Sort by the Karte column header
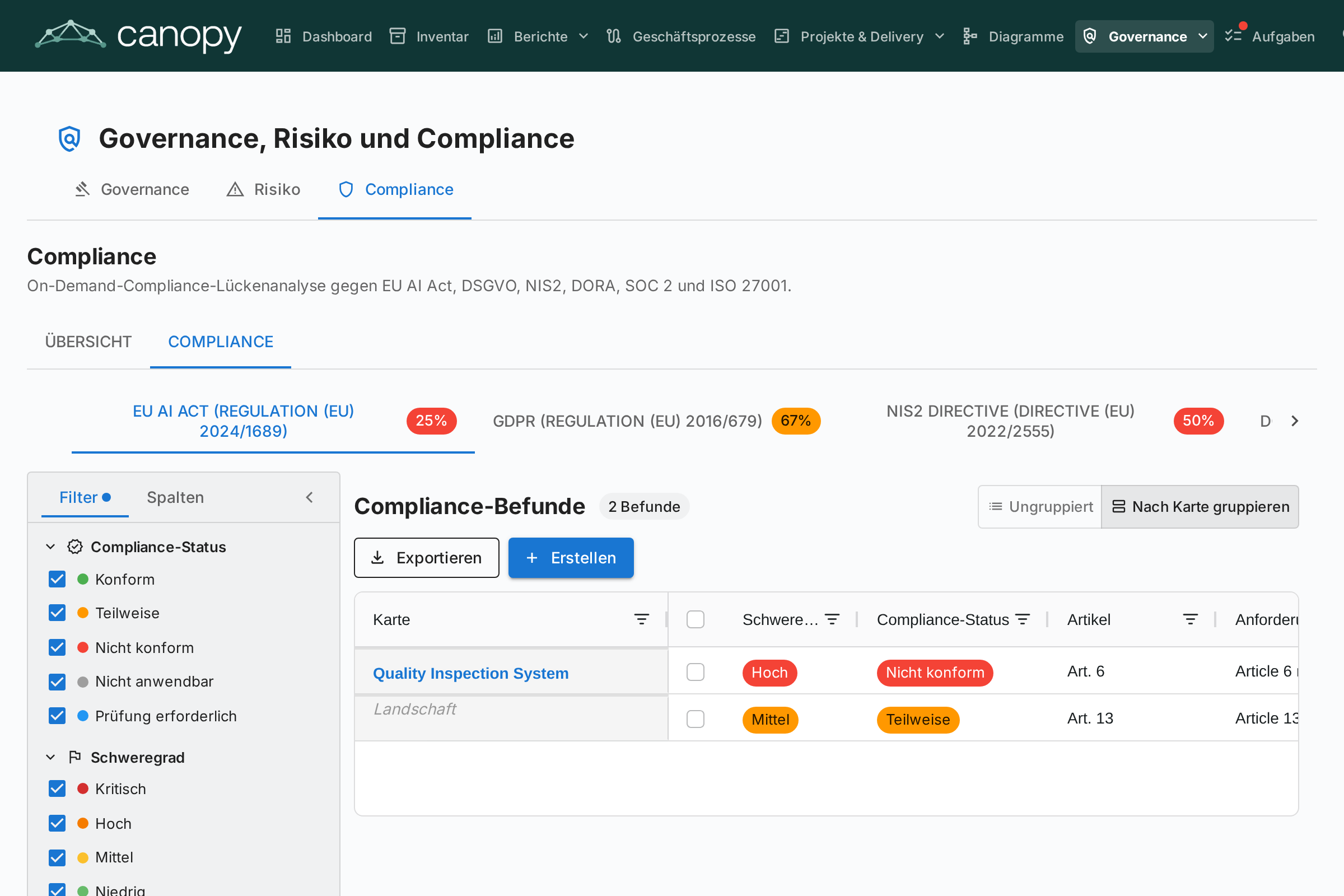1344x896 pixels. pos(391,619)
